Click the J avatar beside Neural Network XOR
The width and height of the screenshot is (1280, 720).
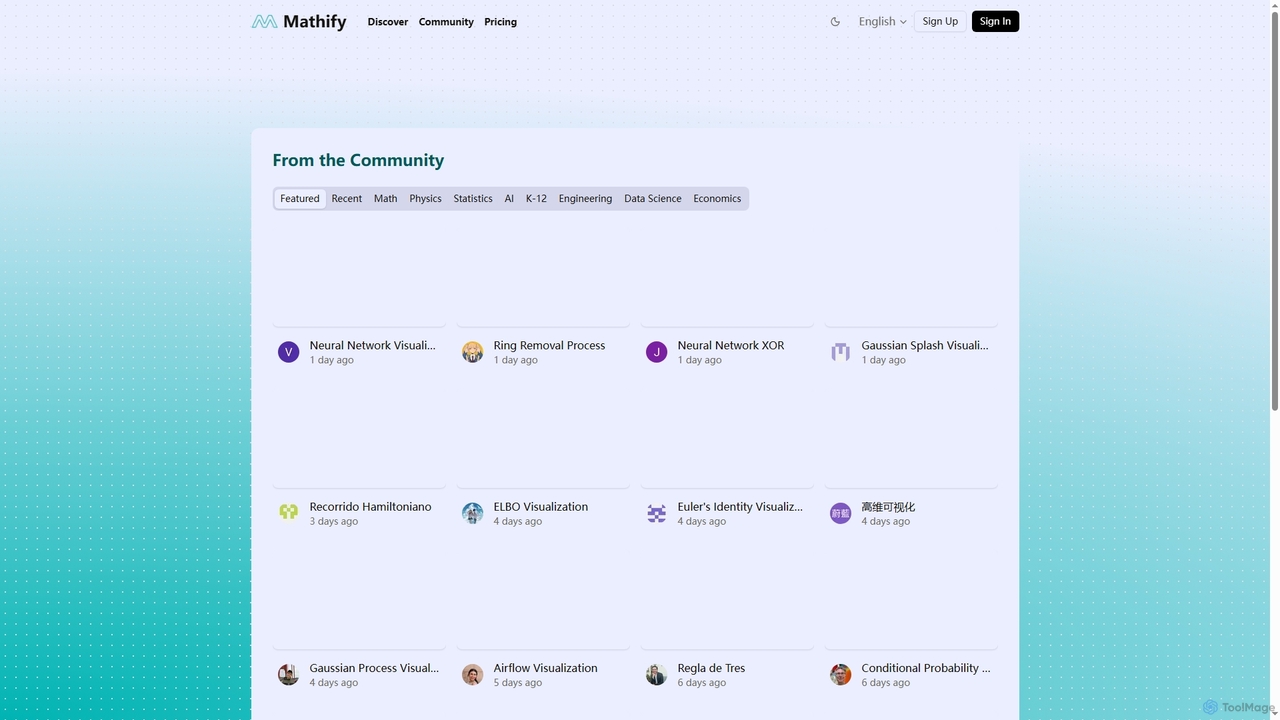click(656, 352)
